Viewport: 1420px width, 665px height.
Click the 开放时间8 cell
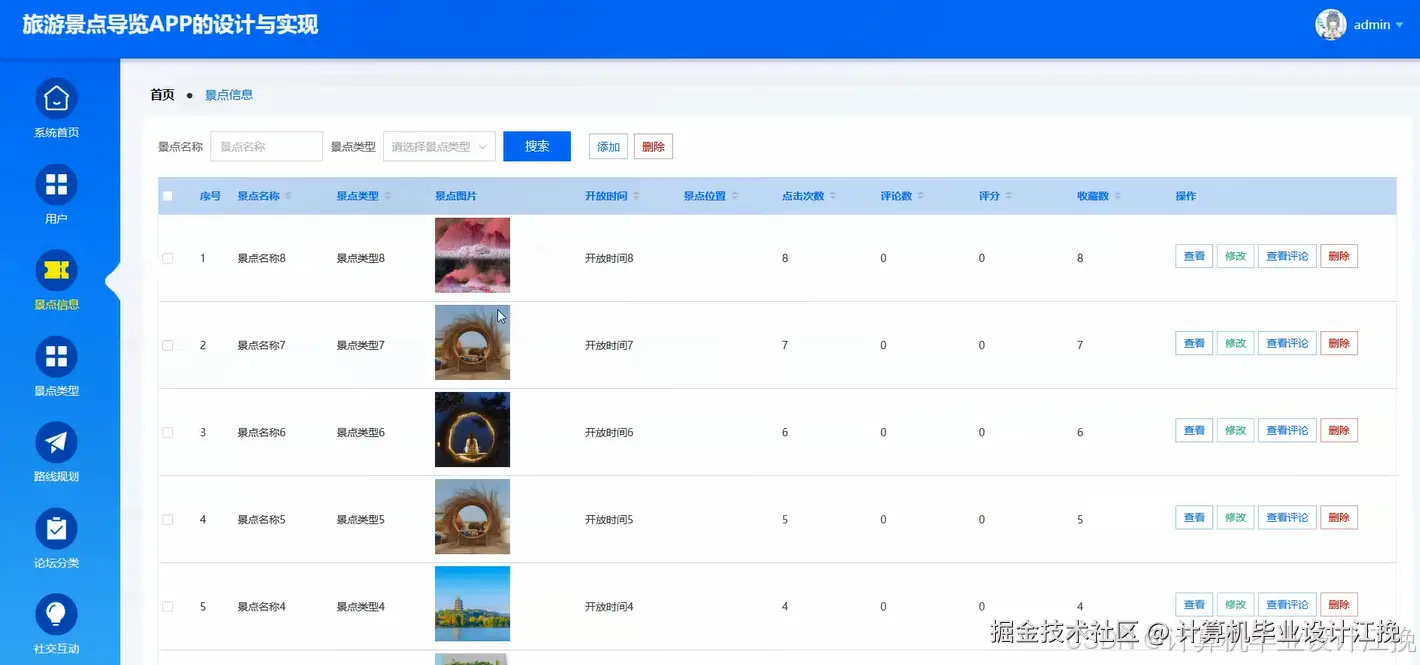point(609,258)
